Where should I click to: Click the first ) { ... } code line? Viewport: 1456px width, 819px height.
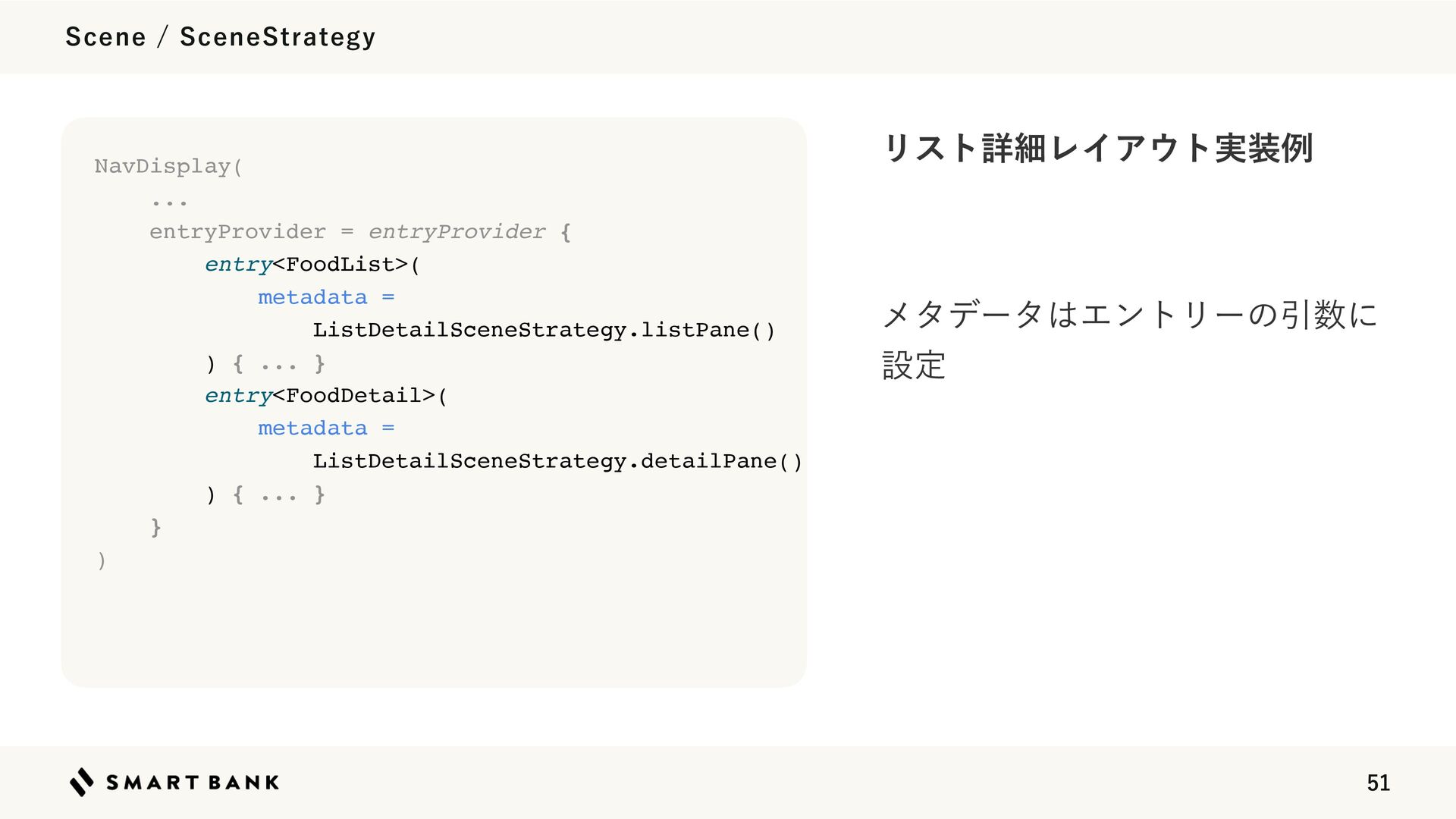tap(265, 363)
